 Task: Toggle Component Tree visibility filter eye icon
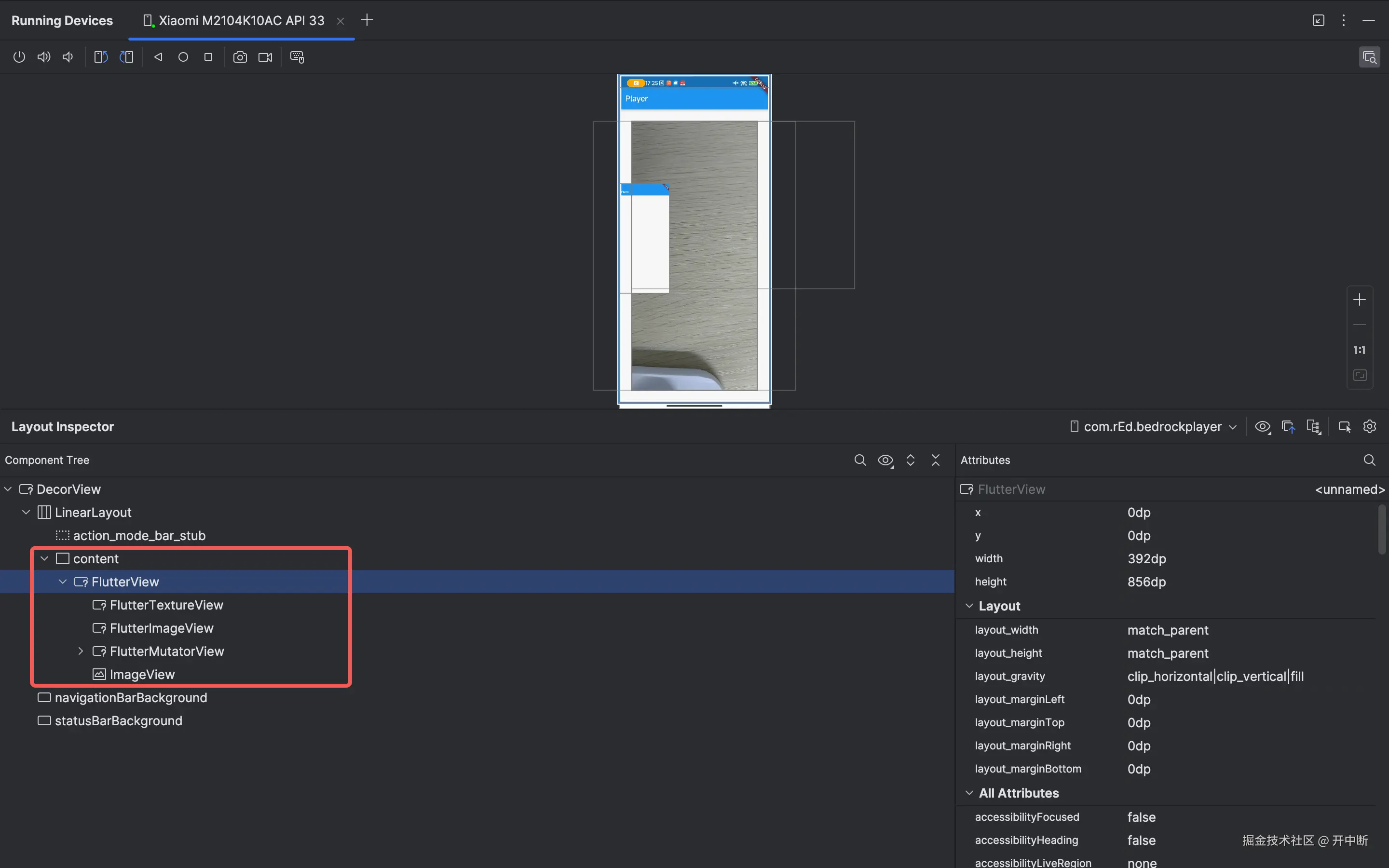(885, 461)
